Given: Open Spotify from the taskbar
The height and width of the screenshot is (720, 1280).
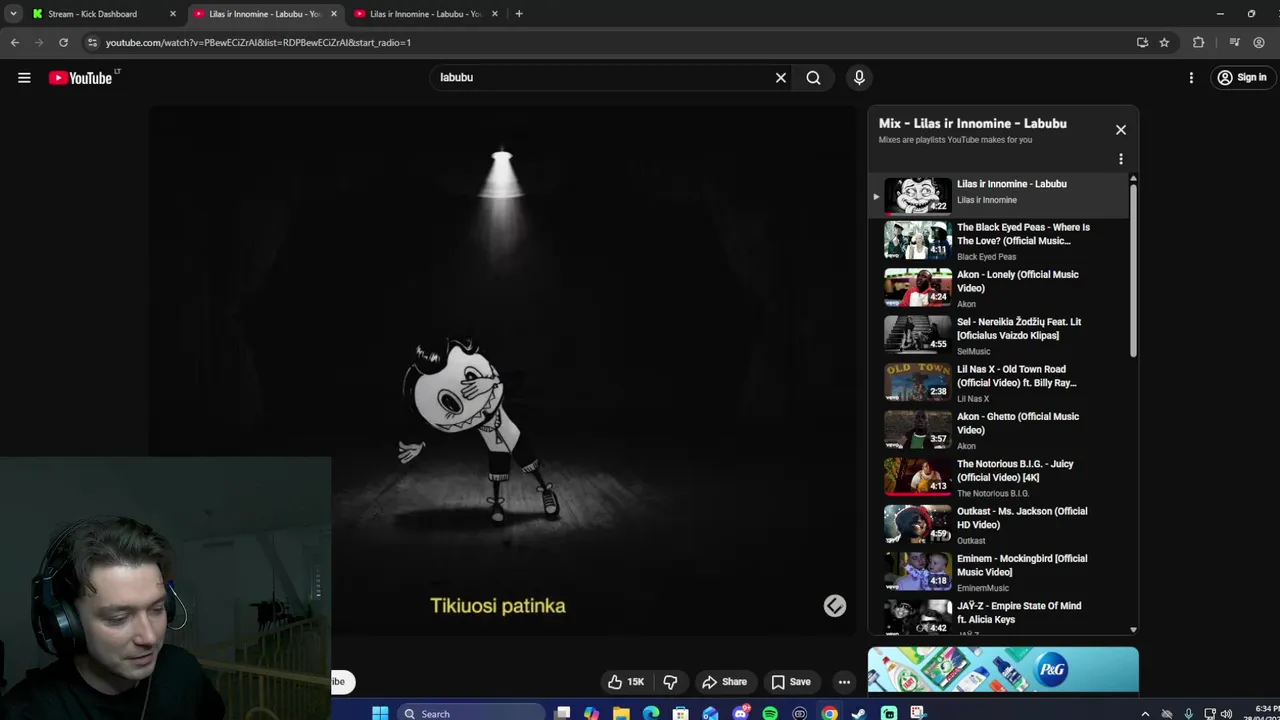Looking at the screenshot, I should click(x=770, y=713).
